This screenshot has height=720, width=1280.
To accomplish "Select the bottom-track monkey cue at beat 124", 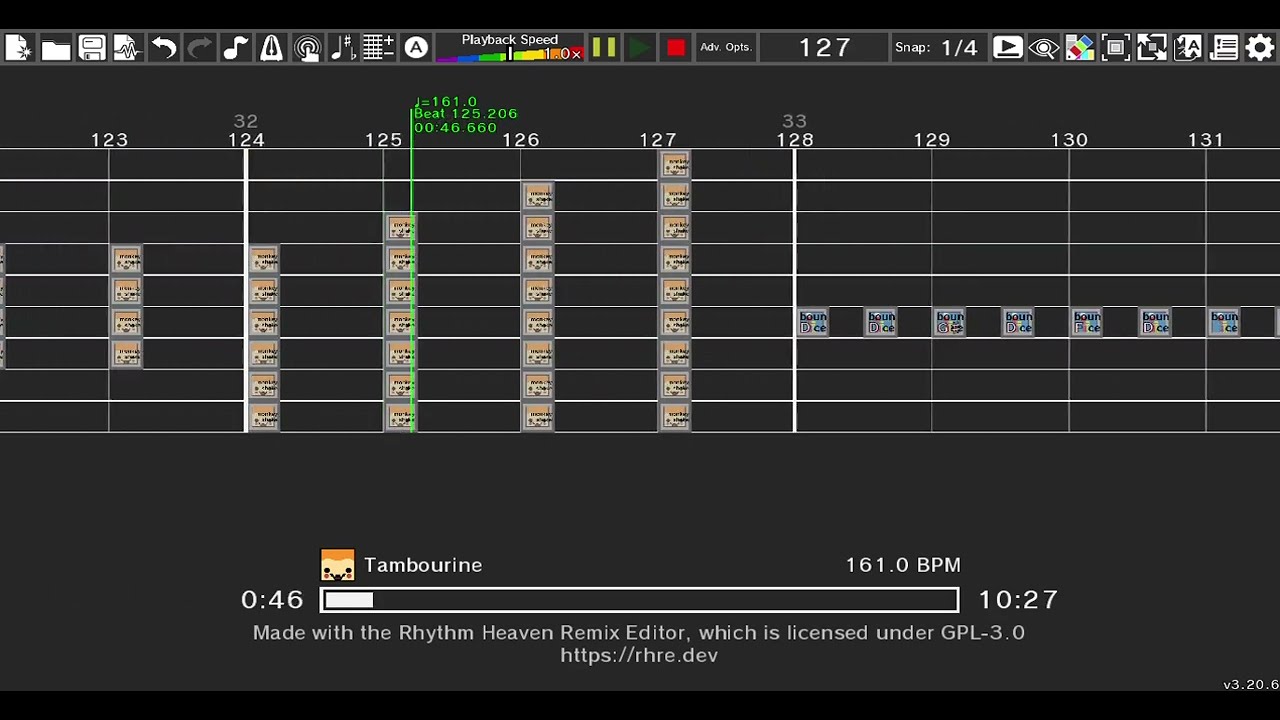I will click(264, 417).
